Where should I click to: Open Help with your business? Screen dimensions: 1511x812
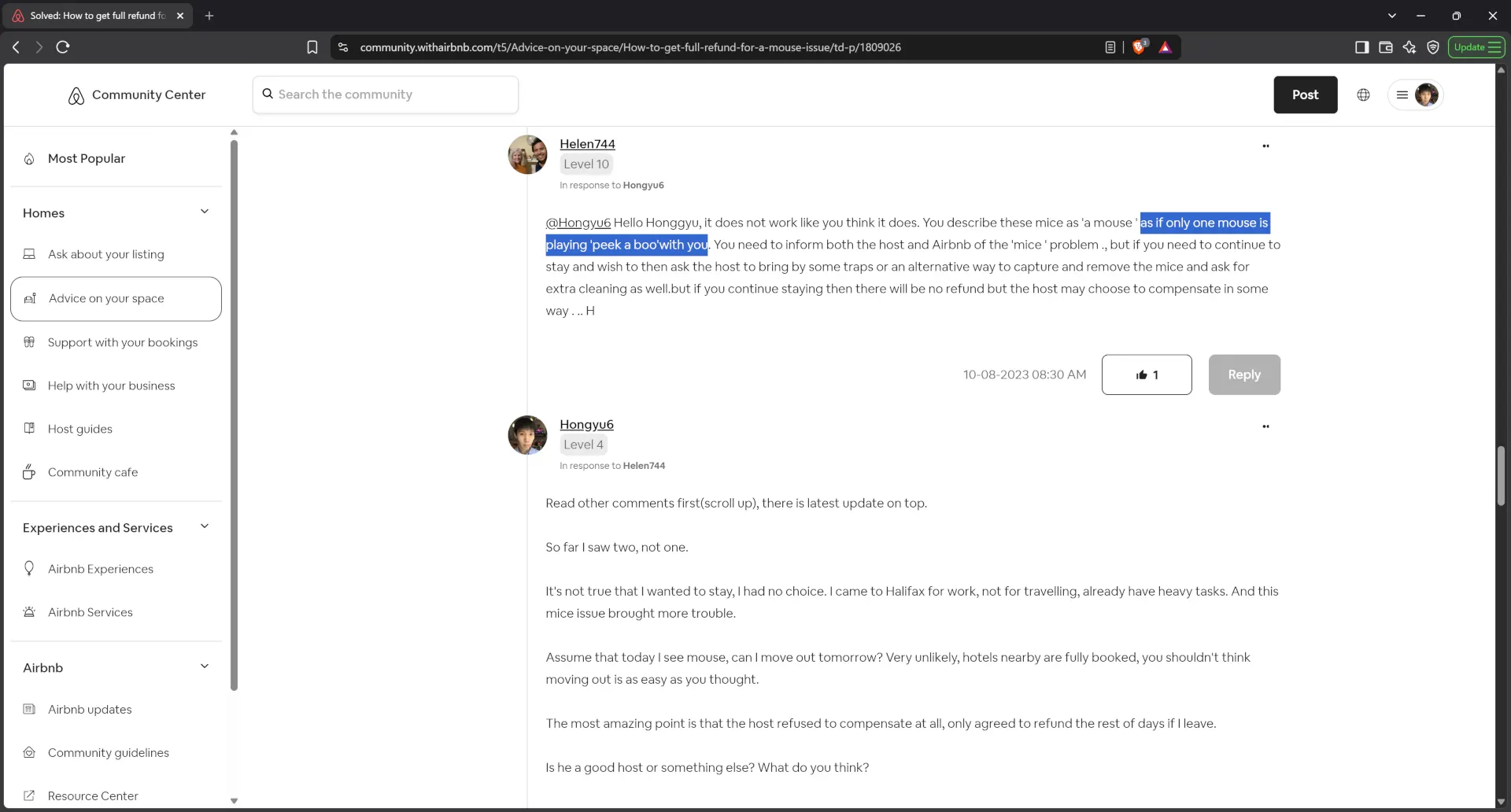[112, 386]
